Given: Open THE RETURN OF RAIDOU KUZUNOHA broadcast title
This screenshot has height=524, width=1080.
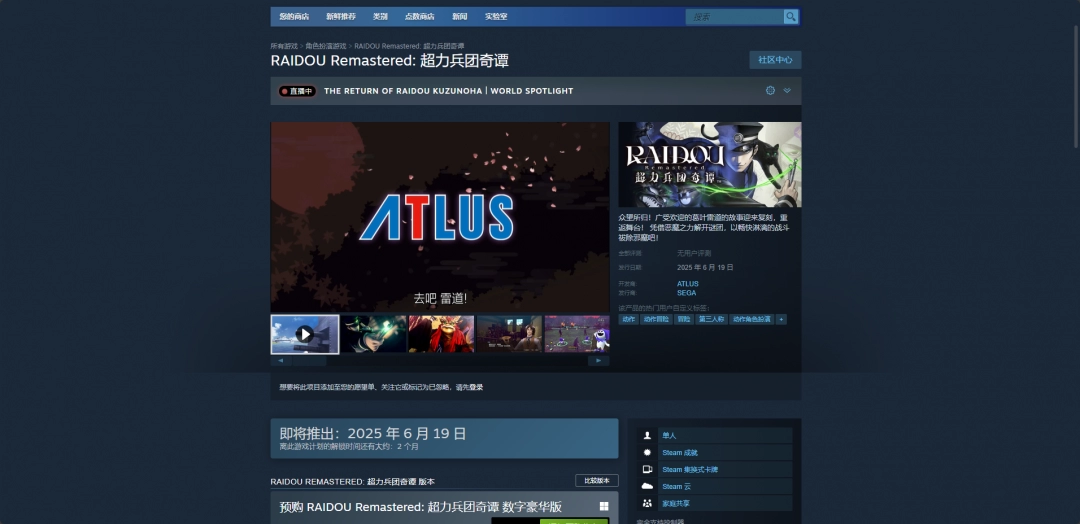Looking at the screenshot, I should (448, 91).
